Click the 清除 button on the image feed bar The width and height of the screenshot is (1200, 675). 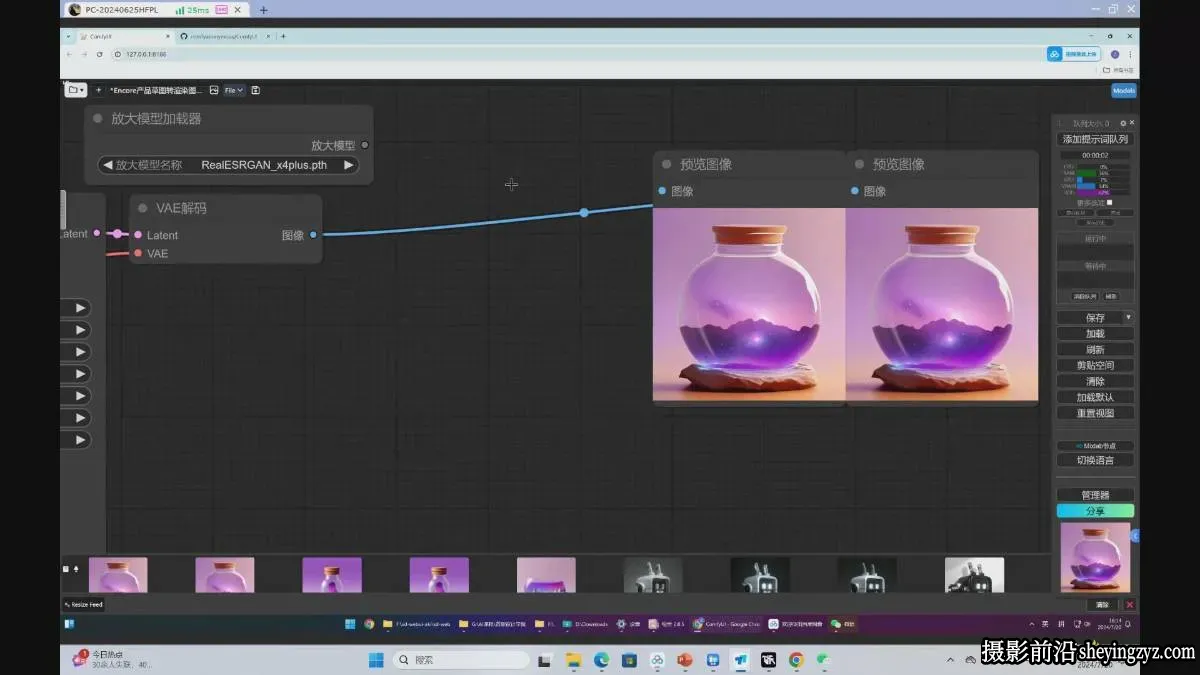pyautogui.click(x=1102, y=604)
